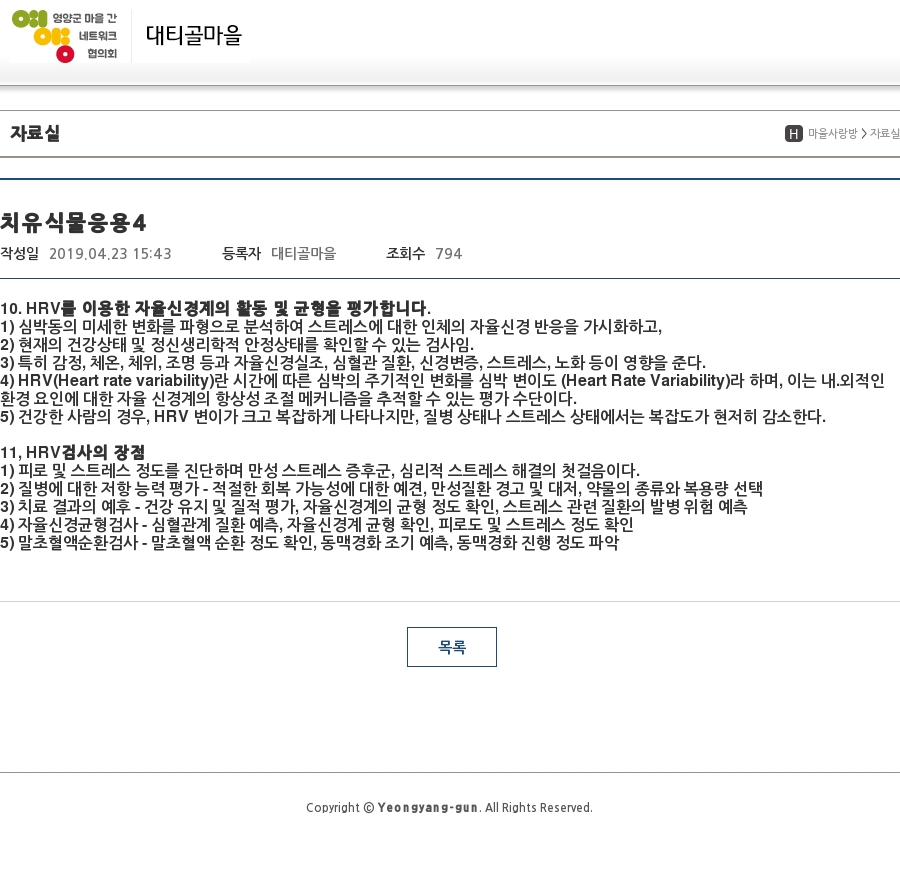Click the 작성일 label

(x=20, y=254)
